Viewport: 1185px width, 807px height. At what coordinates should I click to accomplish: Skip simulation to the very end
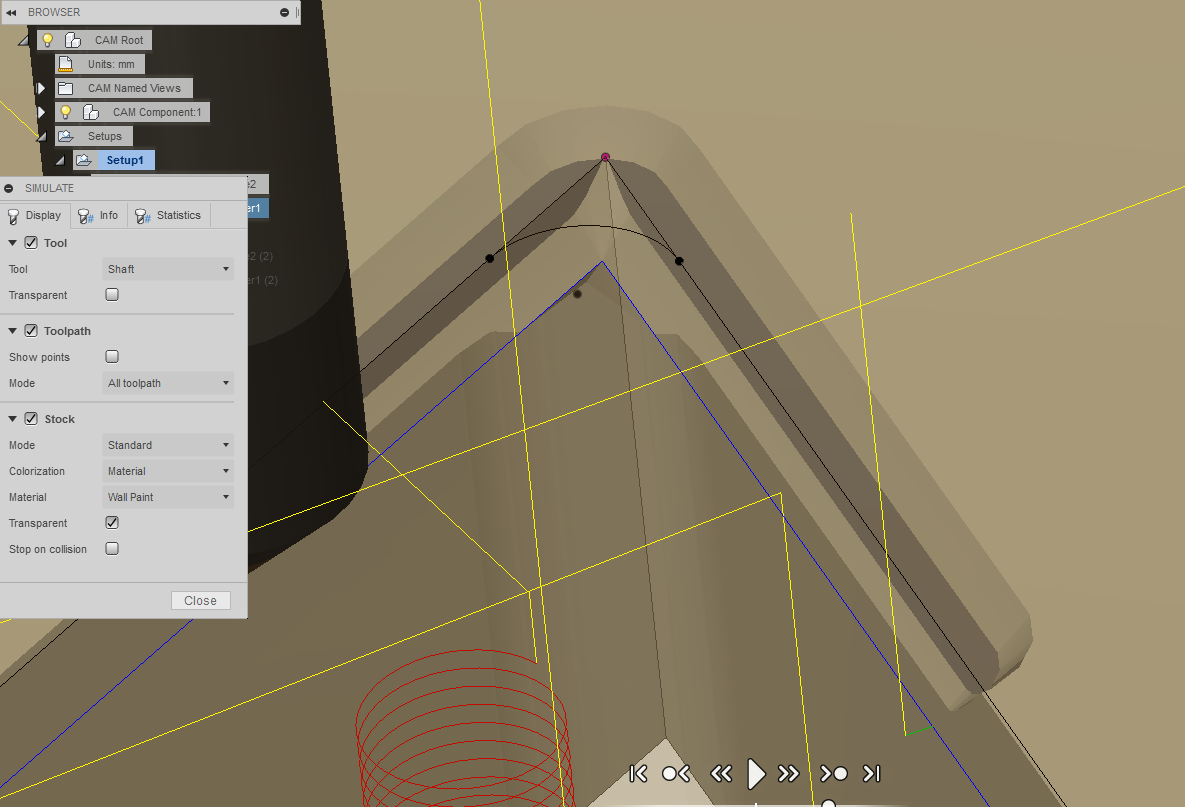871,773
